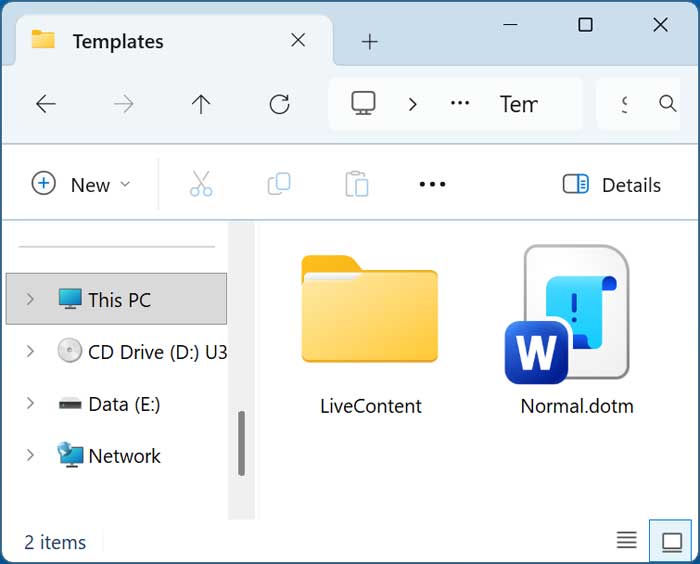
Task: Toggle the Details pane
Action: 612,184
